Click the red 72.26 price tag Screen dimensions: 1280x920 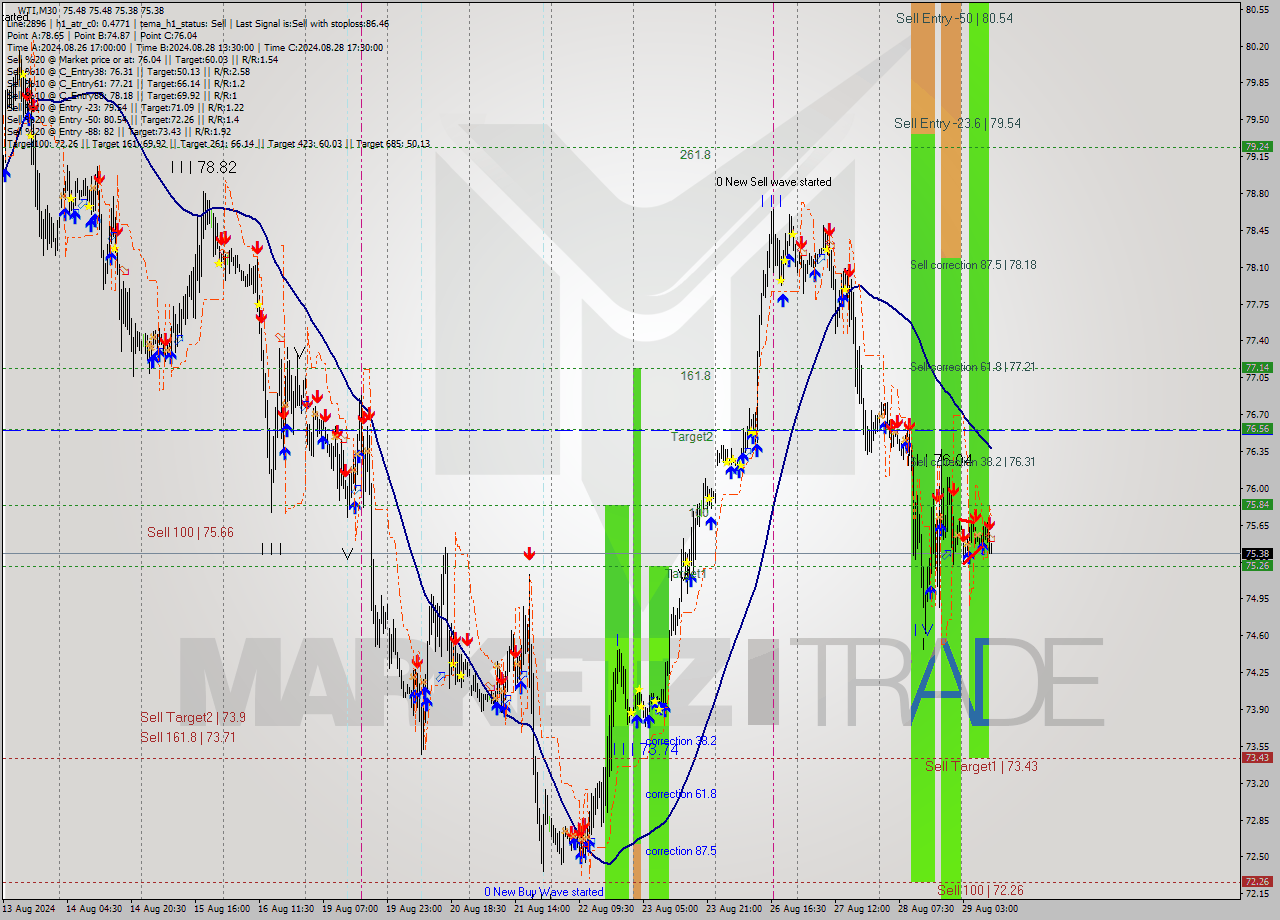(x=1257, y=881)
